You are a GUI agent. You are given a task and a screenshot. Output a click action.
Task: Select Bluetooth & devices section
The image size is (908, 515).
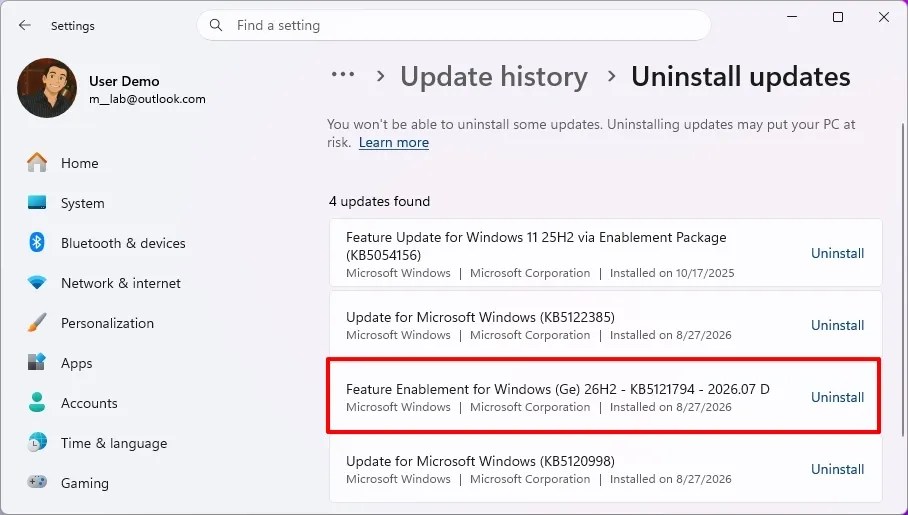click(123, 243)
